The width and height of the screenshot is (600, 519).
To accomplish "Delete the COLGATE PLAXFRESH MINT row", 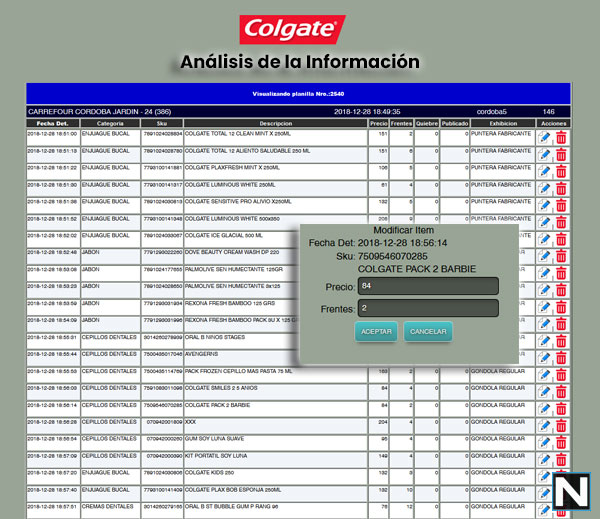I will (561, 171).
